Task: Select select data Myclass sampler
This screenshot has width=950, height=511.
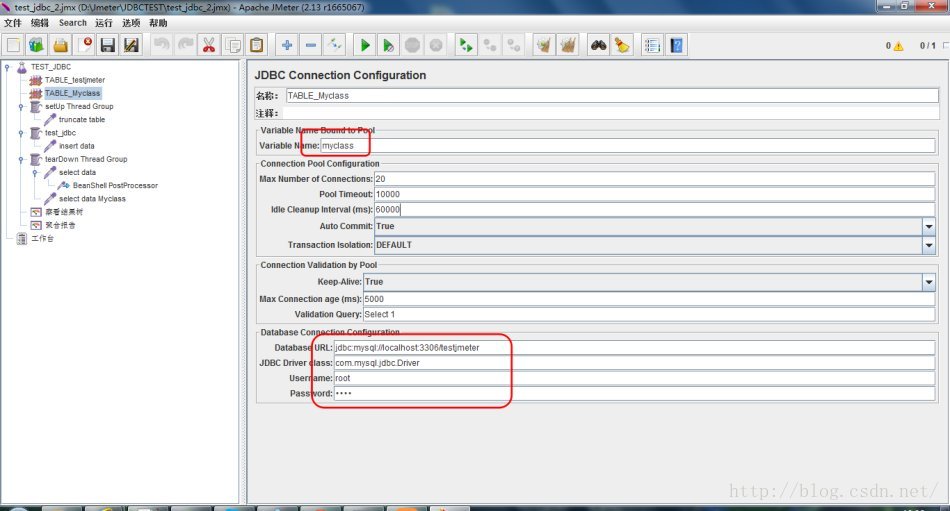Action: tap(92, 199)
